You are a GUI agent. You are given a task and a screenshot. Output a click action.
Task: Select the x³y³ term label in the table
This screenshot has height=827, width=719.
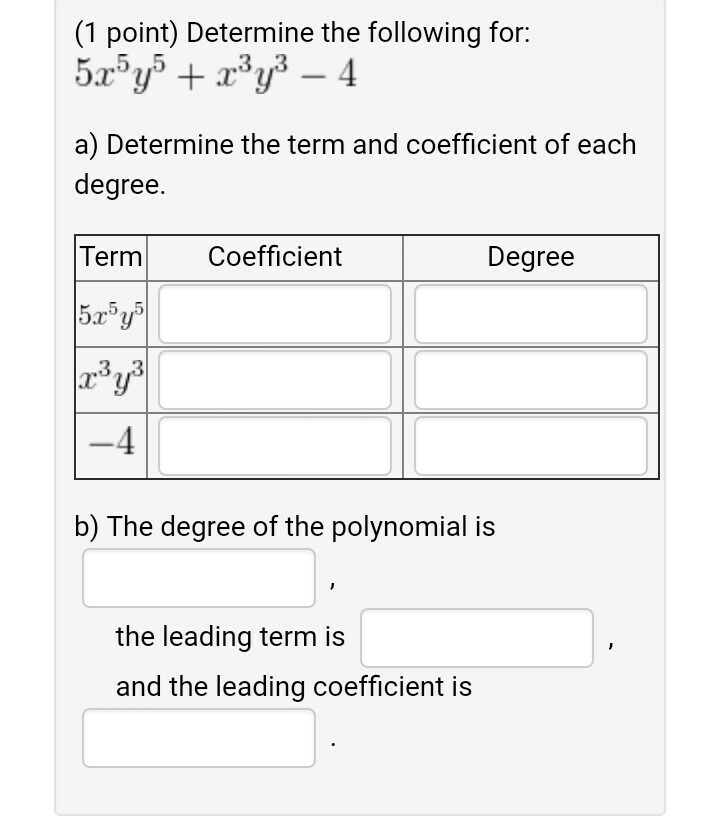click(x=110, y=378)
